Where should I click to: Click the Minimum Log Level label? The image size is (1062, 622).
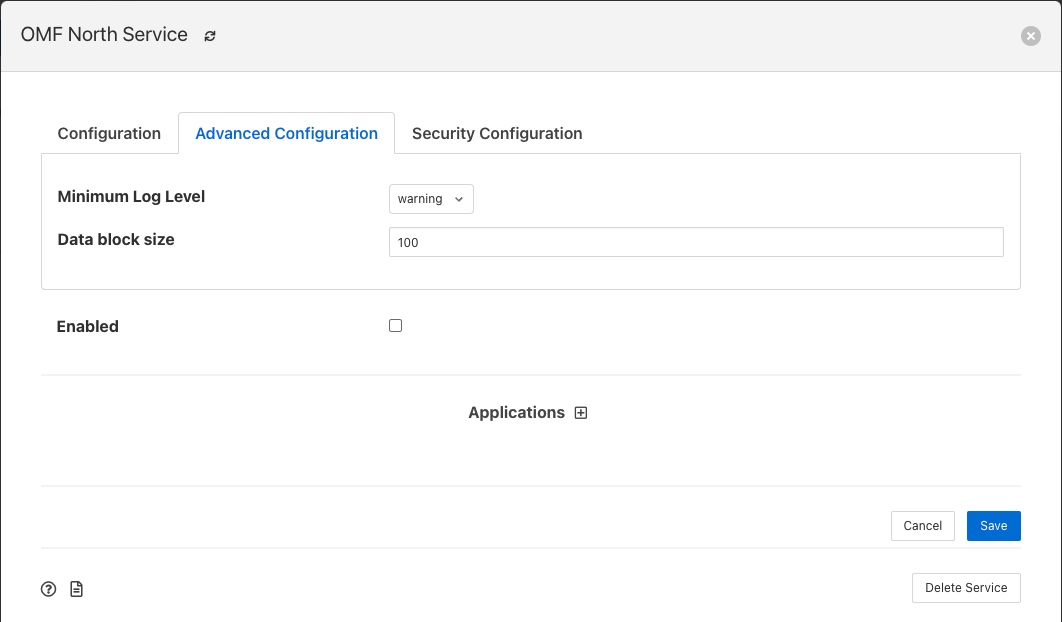[131, 197]
